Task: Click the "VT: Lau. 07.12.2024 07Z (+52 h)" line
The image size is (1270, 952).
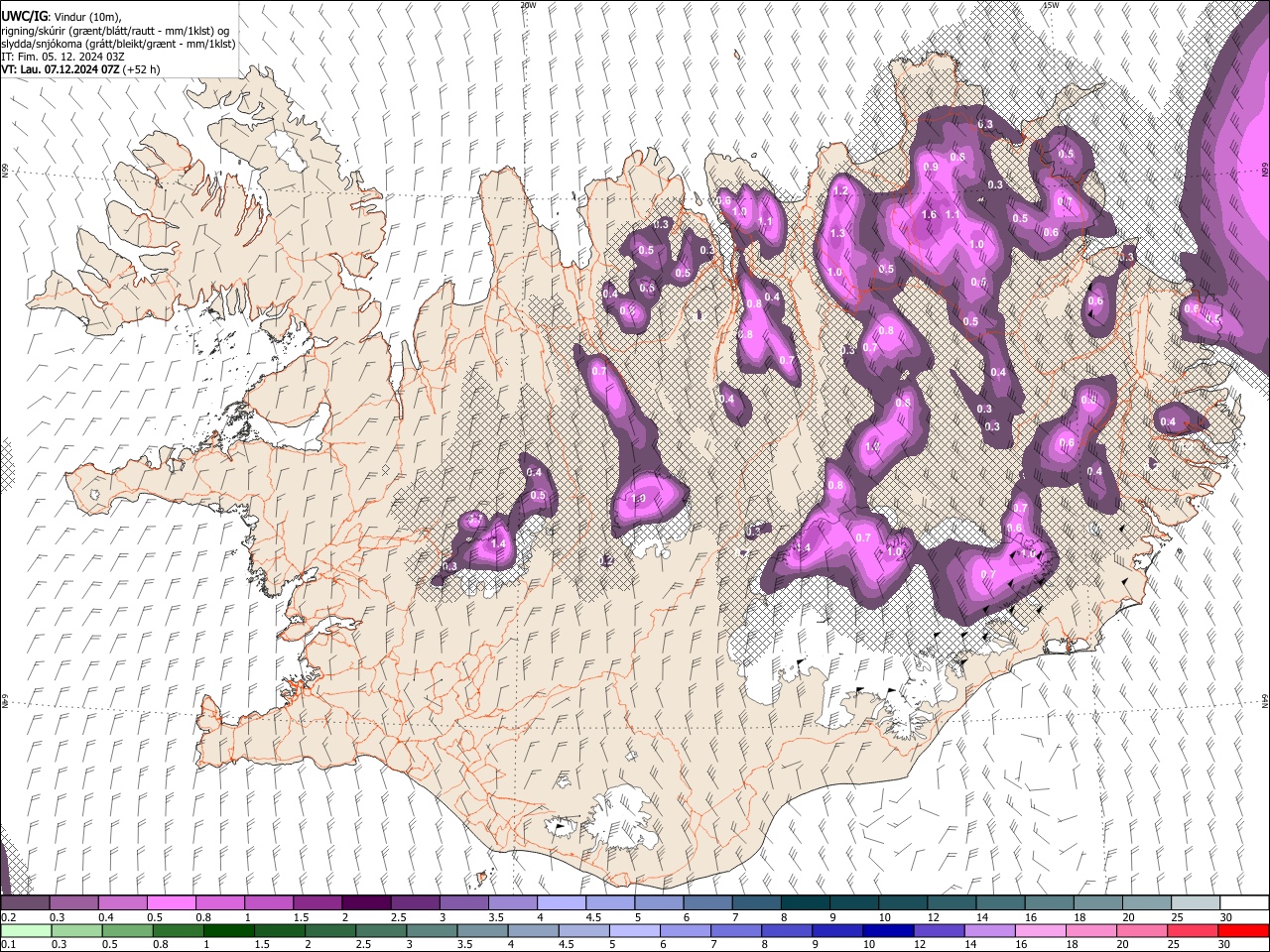Action: (79, 70)
